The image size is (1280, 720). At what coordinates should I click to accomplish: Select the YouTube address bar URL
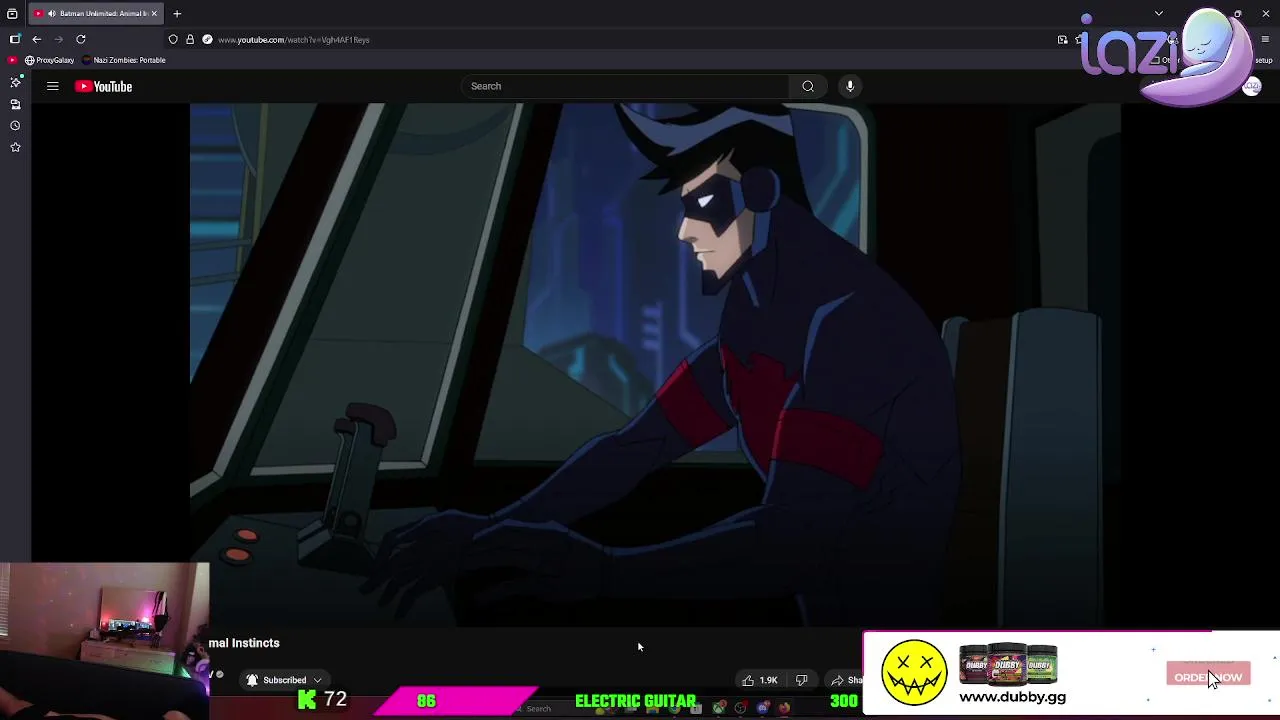coord(293,39)
